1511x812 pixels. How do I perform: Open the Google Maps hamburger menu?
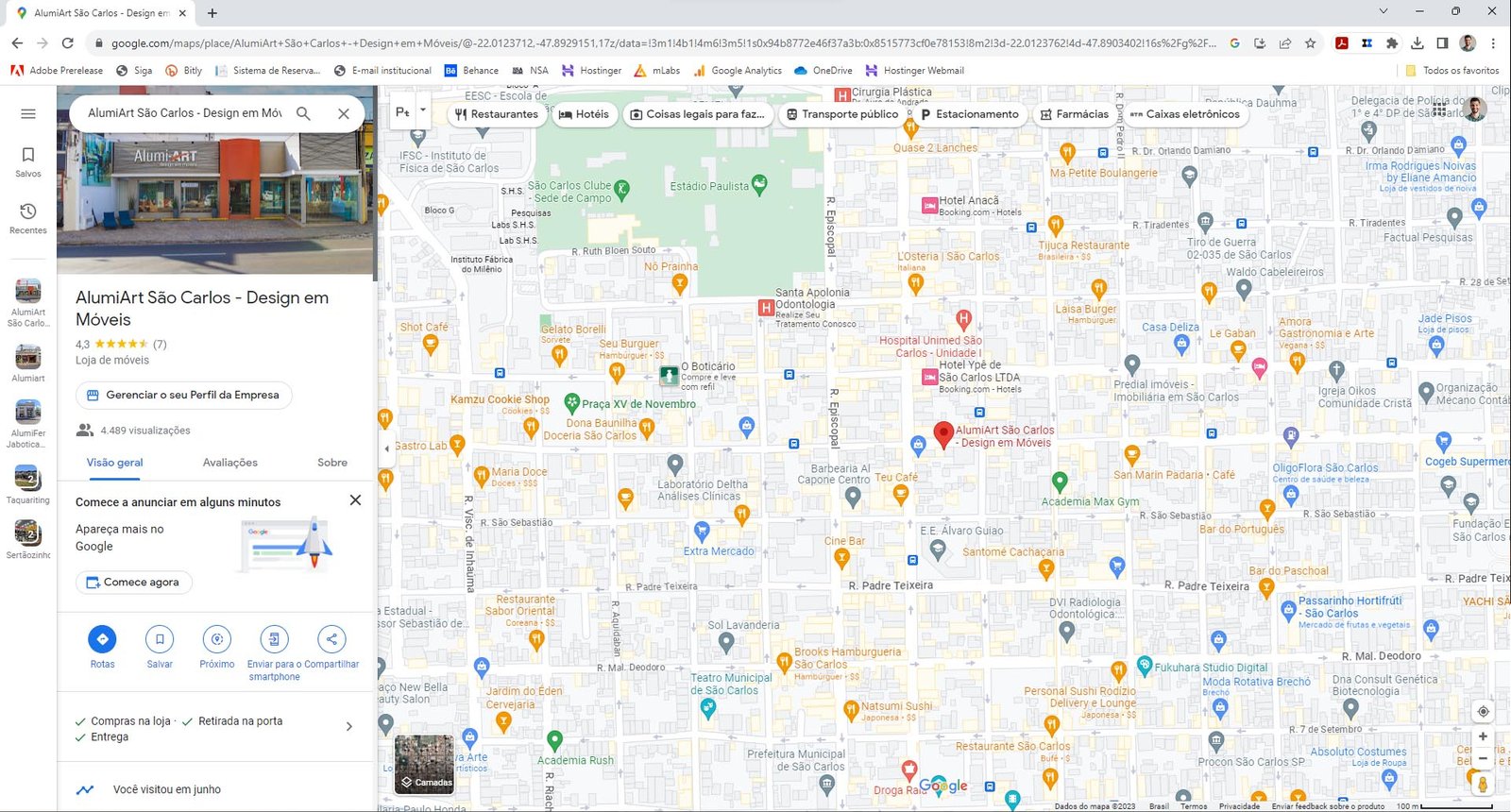click(x=28, y=113)
